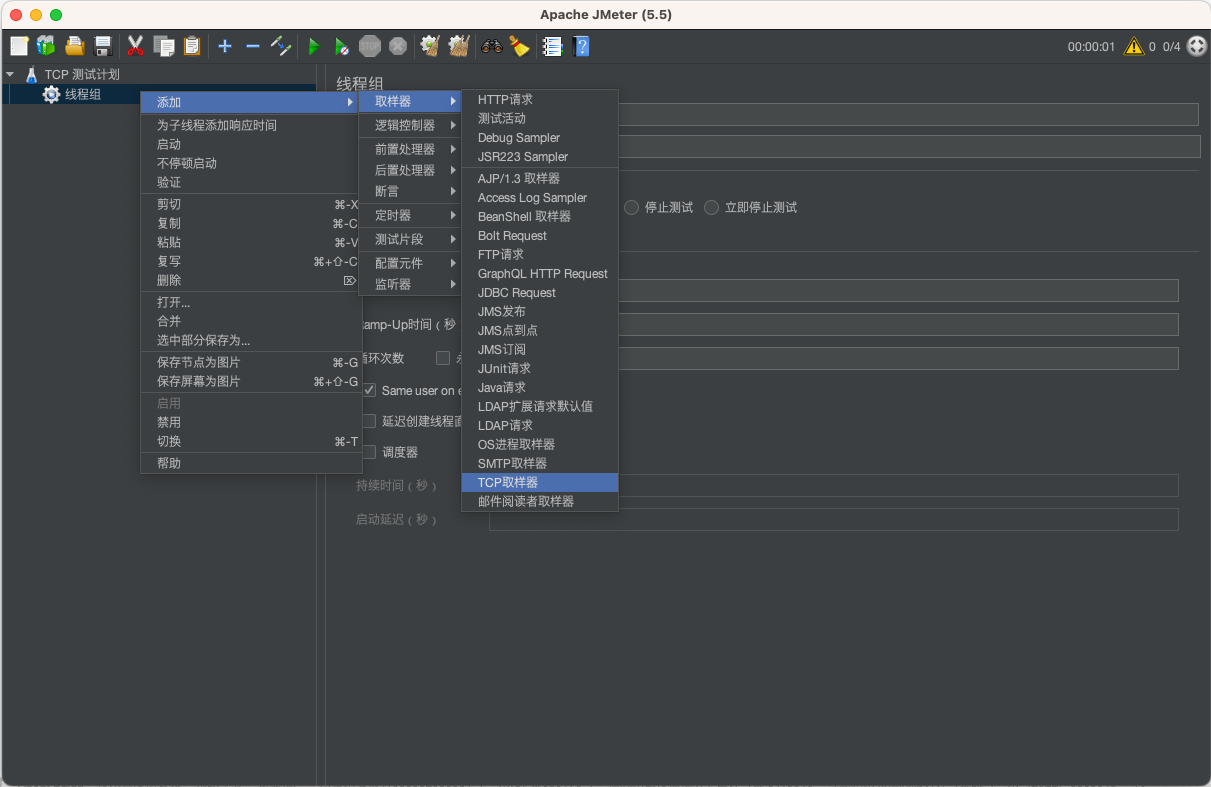1211x787 pixels.
Task: Click the Stop test icon in toolbar
Action: pos(369,46)
